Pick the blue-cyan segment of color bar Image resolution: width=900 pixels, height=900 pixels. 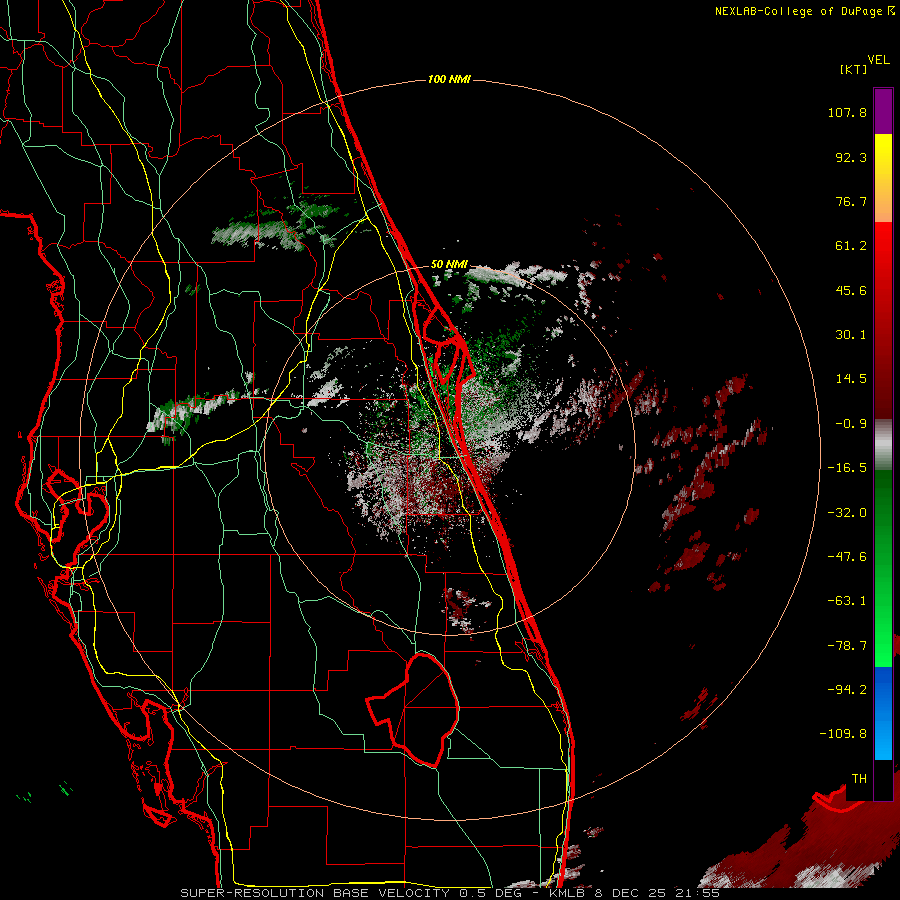[x=883, y=713]
